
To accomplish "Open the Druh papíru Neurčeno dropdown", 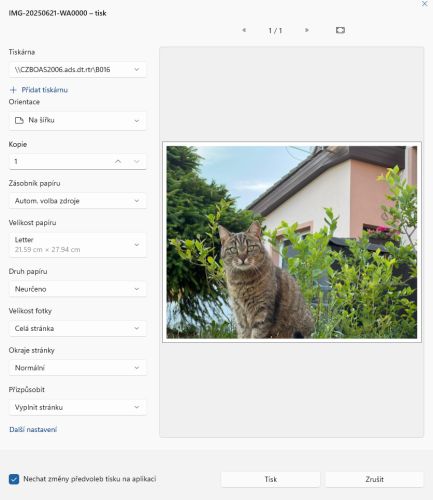I will [77, 289].
